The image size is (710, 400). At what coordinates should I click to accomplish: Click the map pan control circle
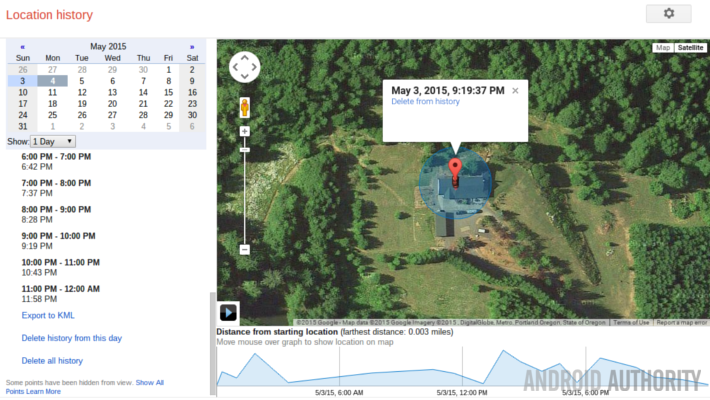(x=245, y=67)
